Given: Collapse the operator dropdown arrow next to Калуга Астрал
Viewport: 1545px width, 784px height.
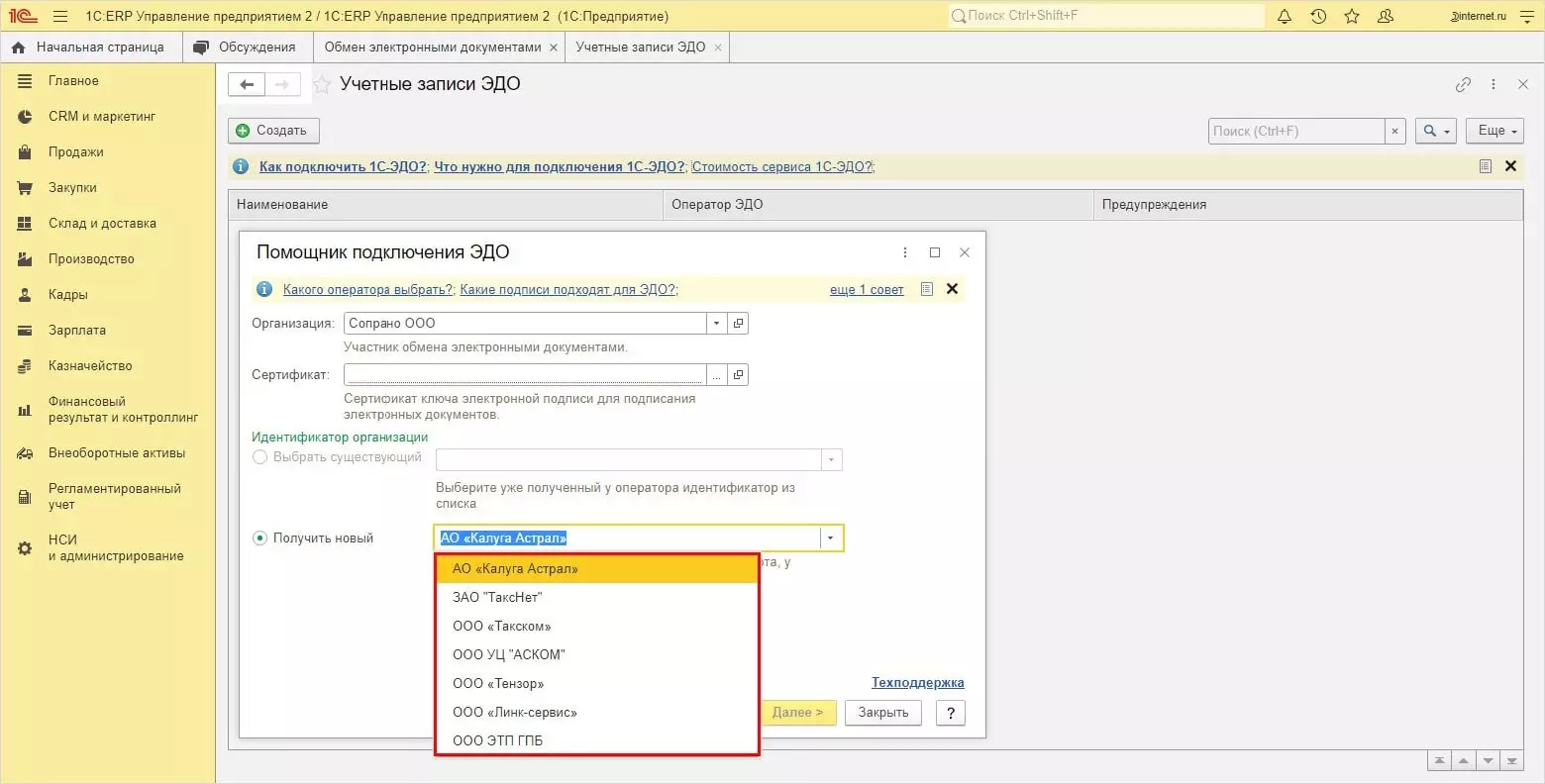Looking at the screenshot, I should click(x=831, y=539).
